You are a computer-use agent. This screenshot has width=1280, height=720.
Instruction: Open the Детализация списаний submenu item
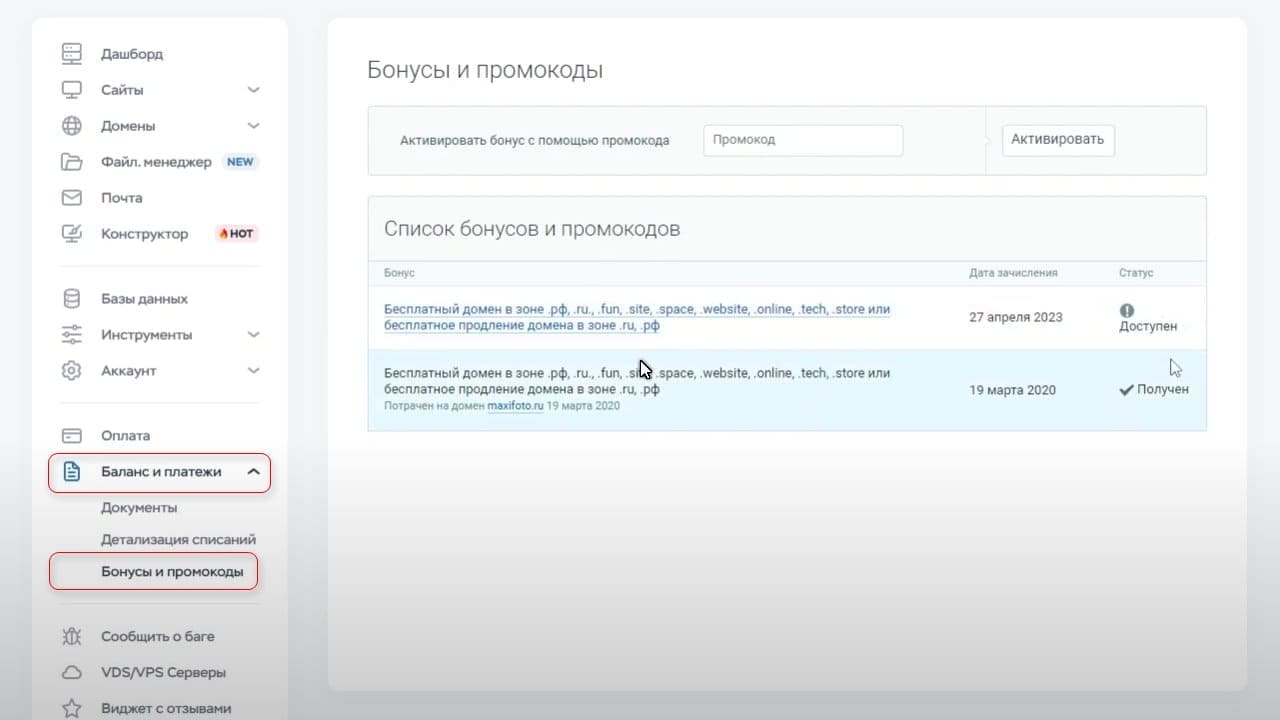coord(179,540)
